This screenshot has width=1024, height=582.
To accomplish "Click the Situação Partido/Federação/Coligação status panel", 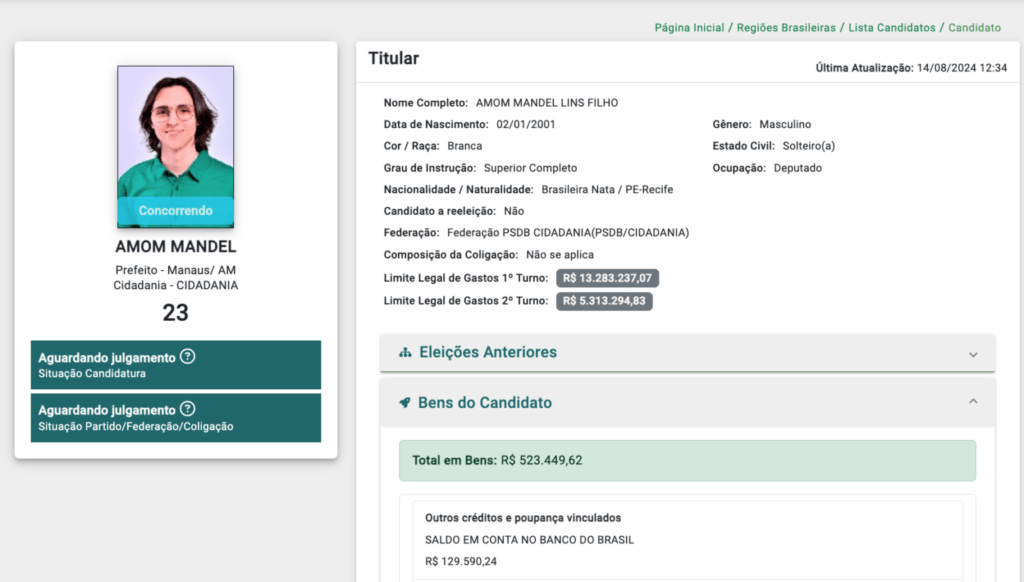I will (x=176, y=417).
